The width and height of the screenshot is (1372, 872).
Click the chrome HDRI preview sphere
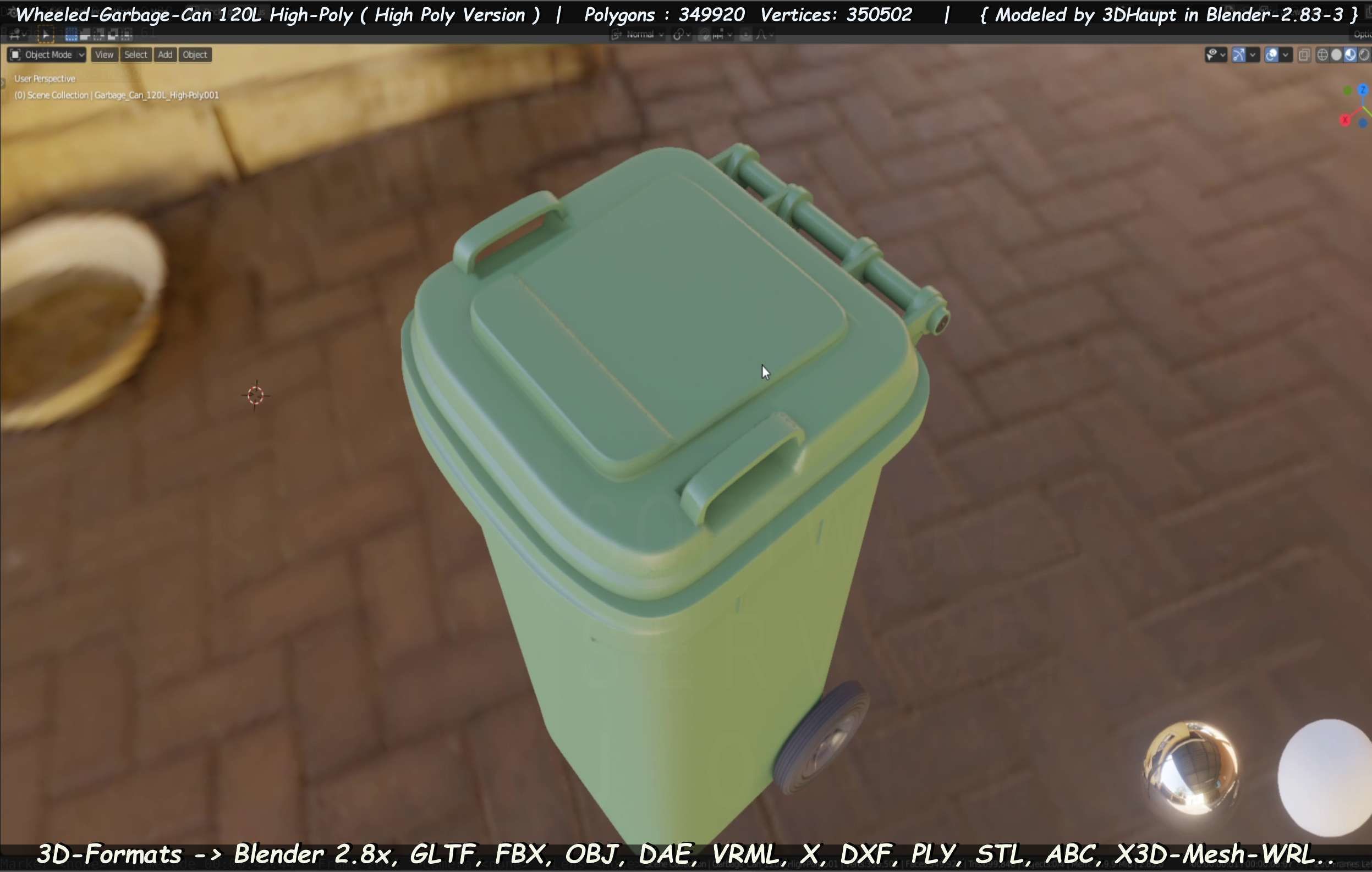[1190, 767]
